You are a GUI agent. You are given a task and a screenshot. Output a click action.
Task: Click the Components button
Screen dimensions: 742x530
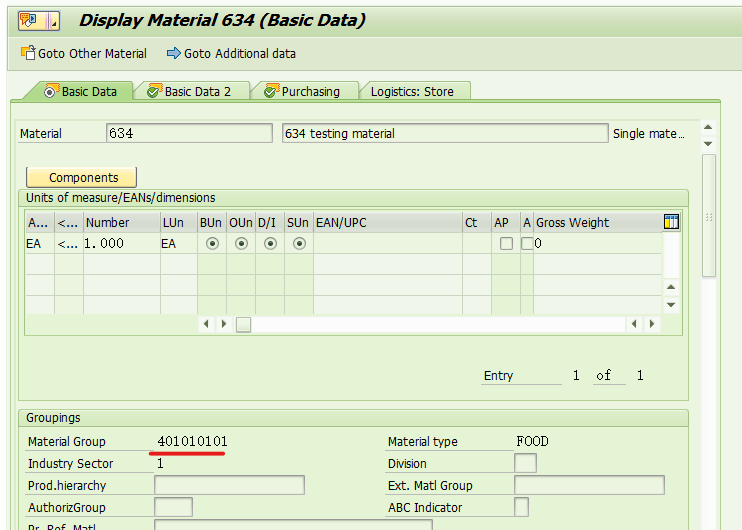[x=81, y=177]
